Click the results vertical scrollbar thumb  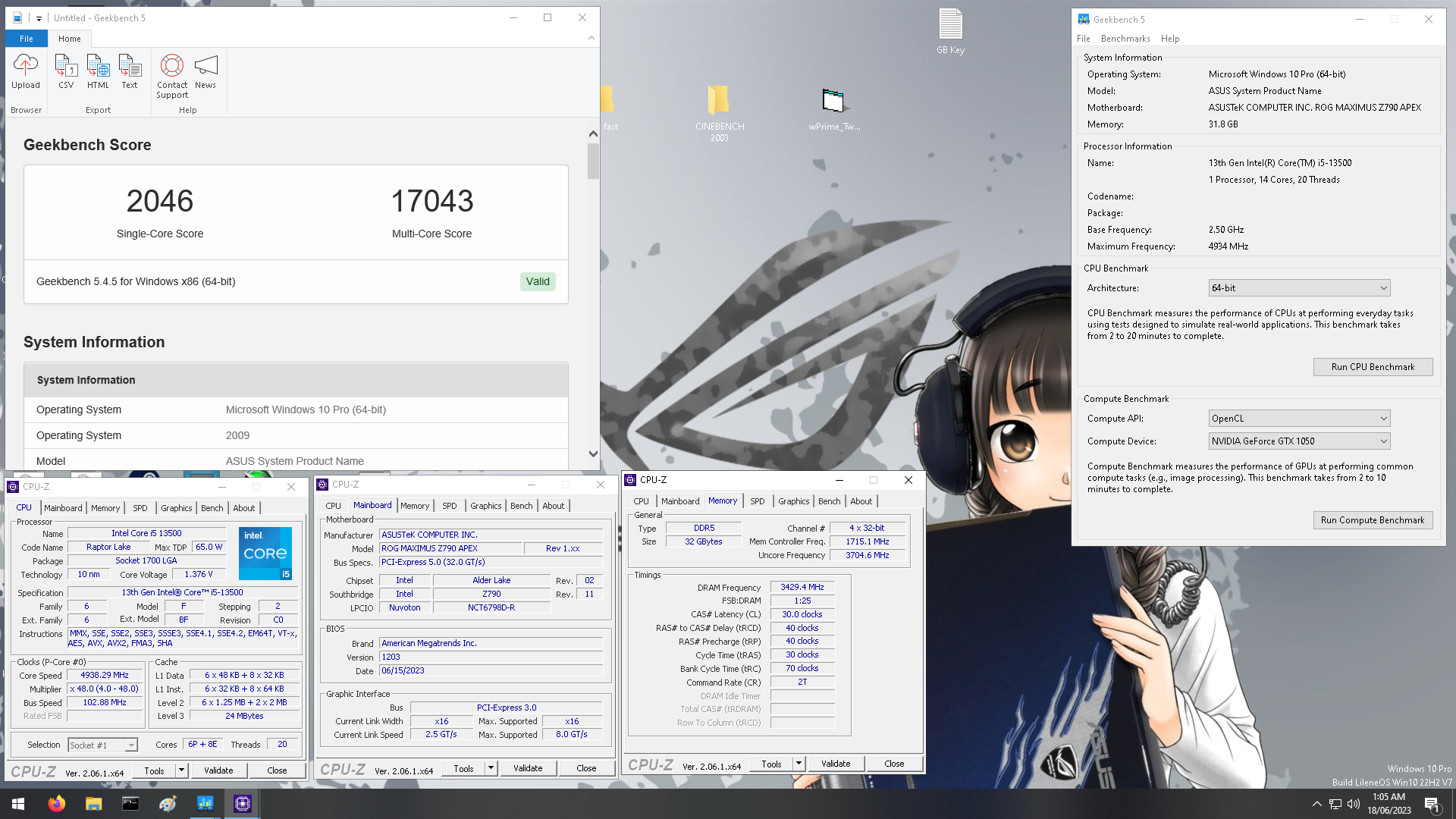pos(593,161)
